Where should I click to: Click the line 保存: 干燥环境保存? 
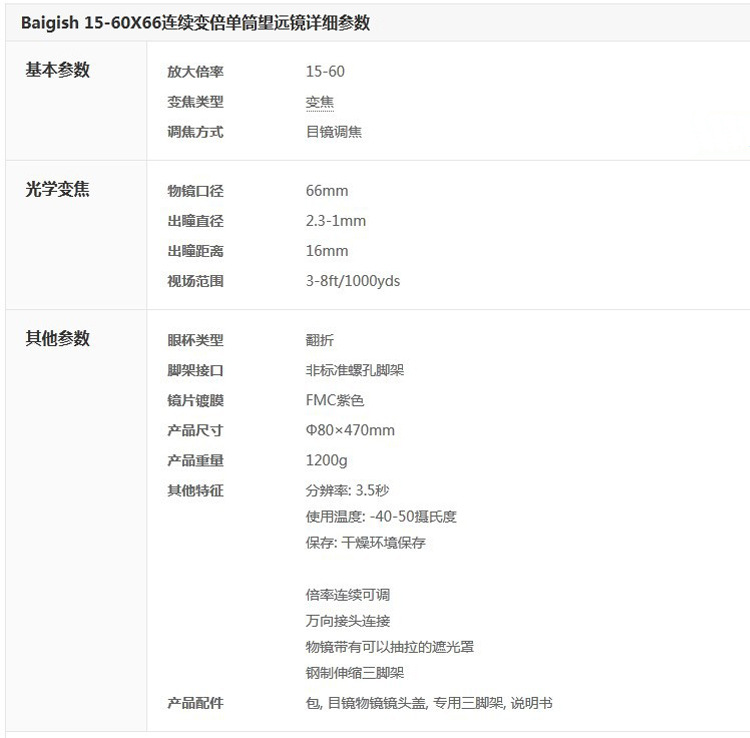(x=365, y=543)
